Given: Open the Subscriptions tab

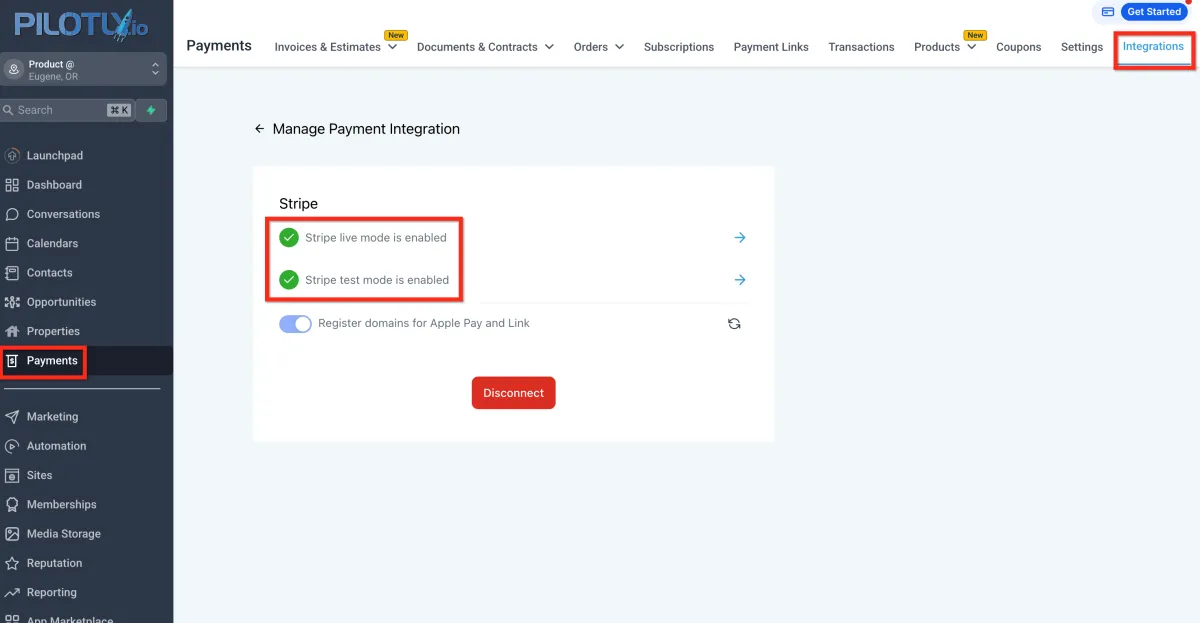Looking at the screenshot, I should tap(679, 47).
